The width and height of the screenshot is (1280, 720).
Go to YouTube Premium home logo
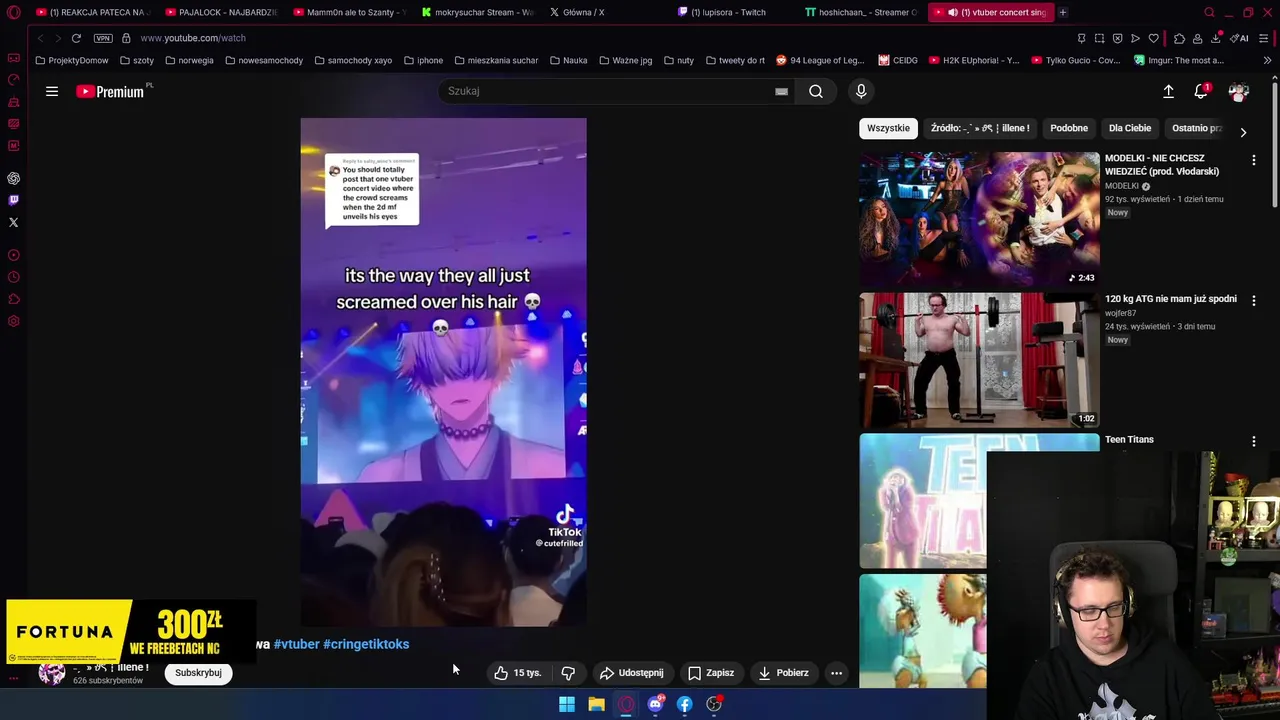[x=112, y=91]
